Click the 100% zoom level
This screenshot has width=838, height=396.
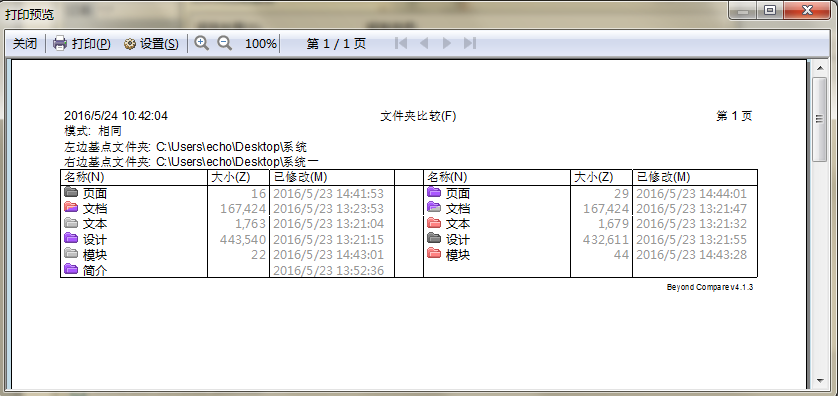coord(261,44)
